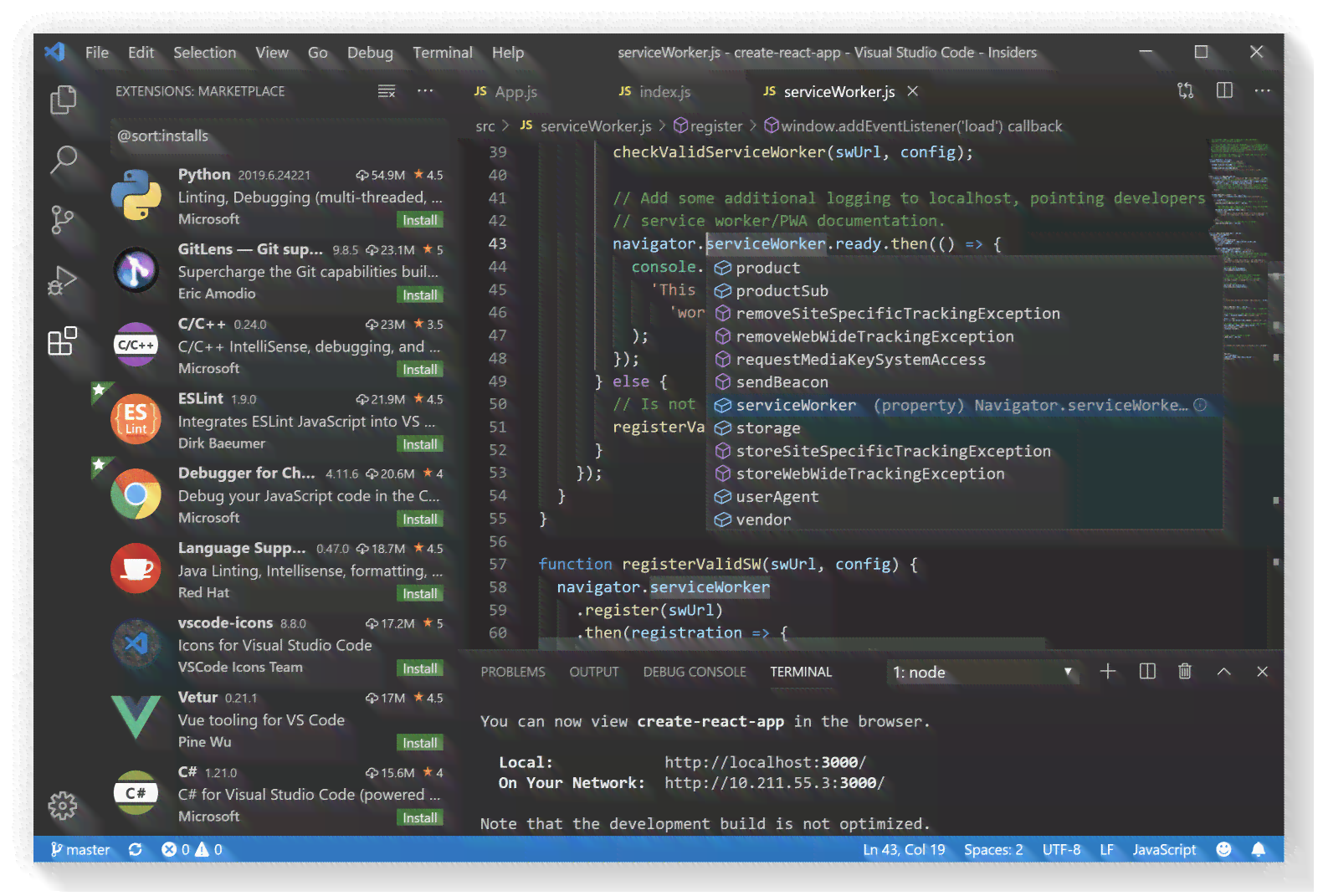Click the Clear Extensions Input icon
This screenshot has height=896, width=1318.
(x=386, y=91)
